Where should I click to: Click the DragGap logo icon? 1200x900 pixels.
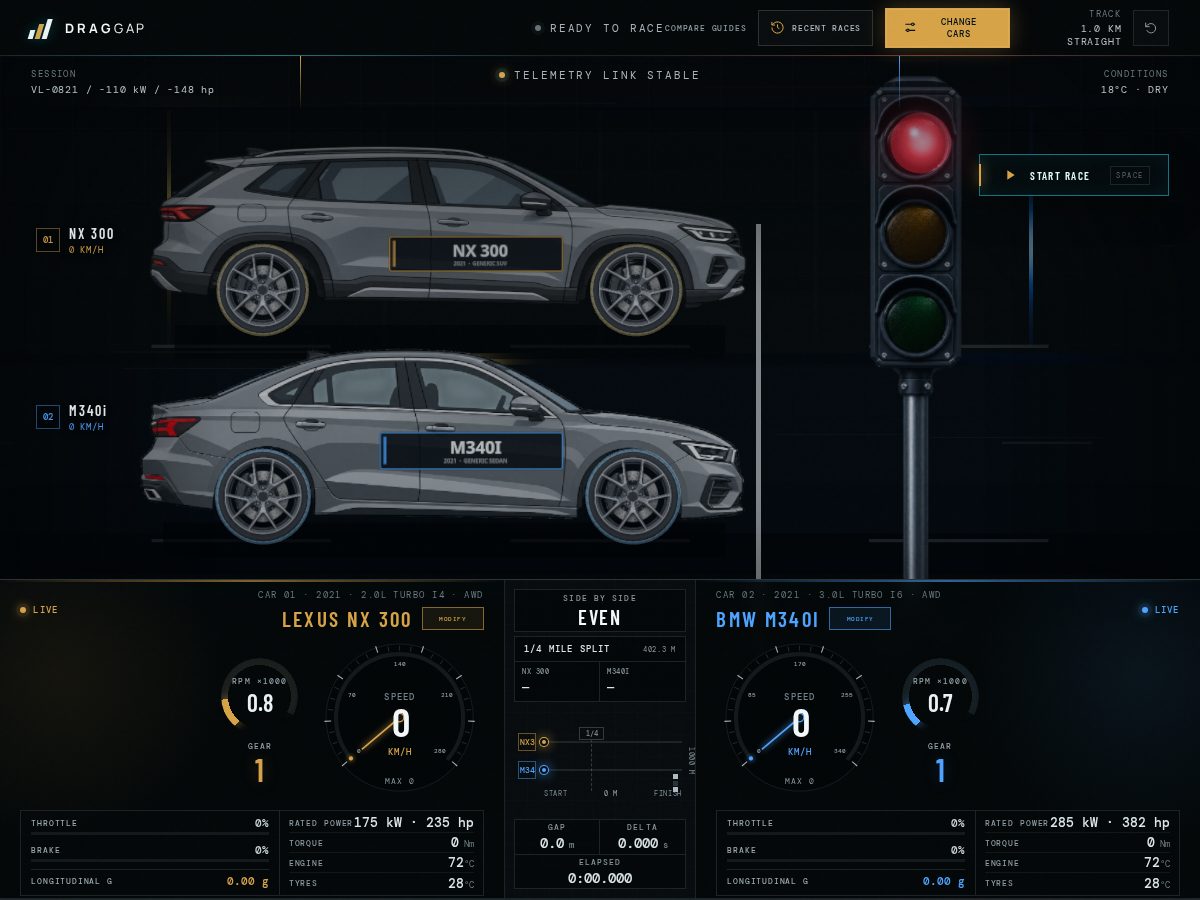click(40, 29)
